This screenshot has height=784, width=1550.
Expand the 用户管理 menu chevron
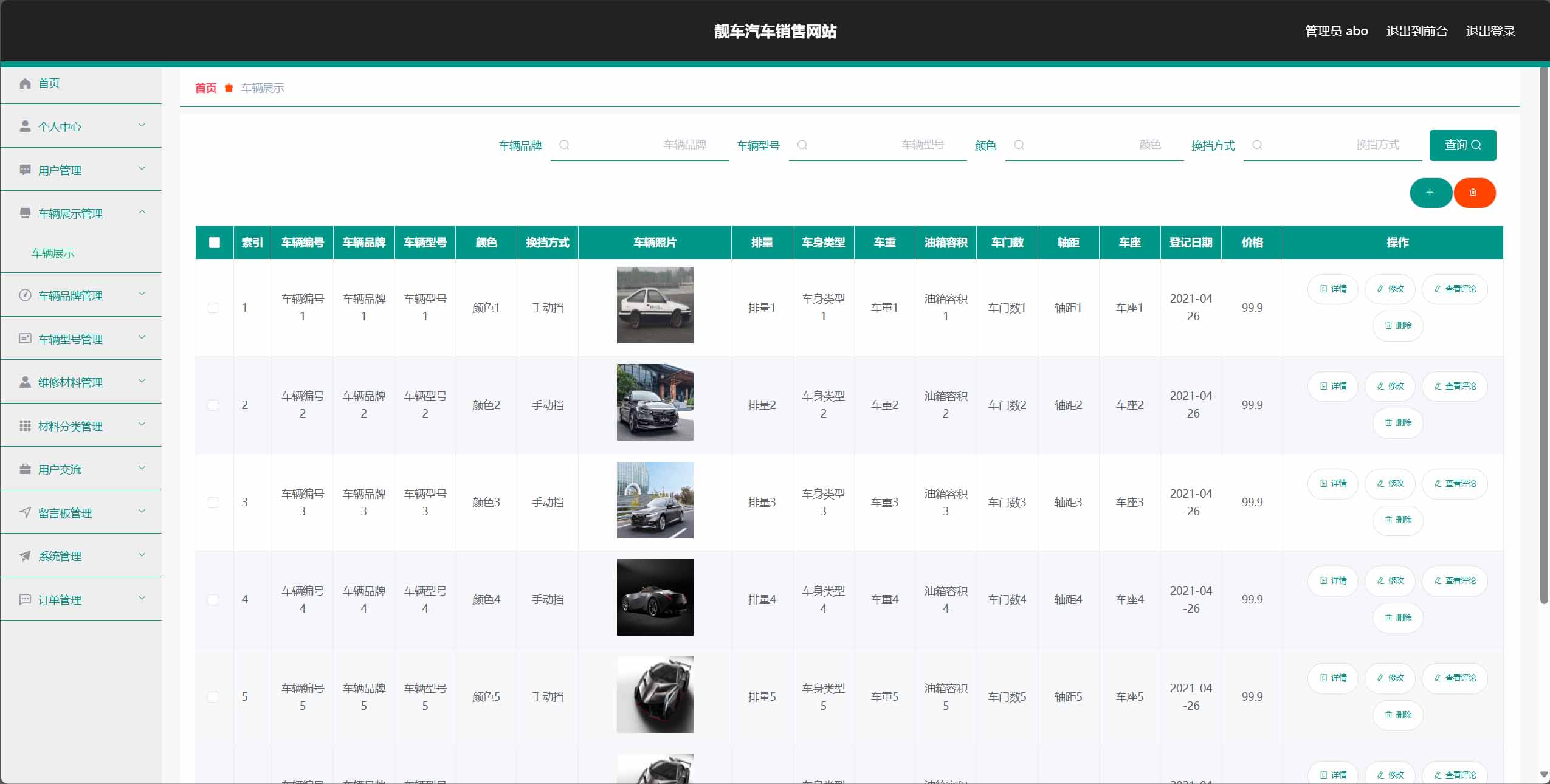(x=142, y=168)
